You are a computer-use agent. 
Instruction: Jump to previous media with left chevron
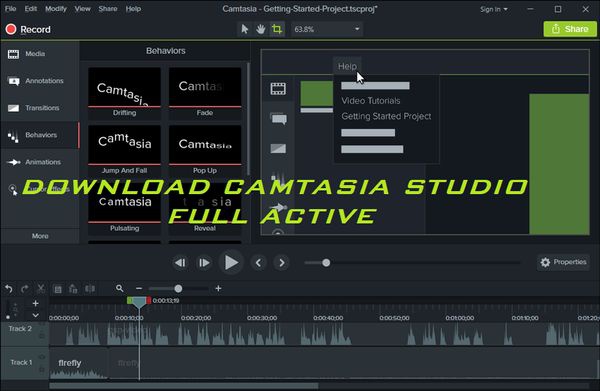(x=258, y=263)
